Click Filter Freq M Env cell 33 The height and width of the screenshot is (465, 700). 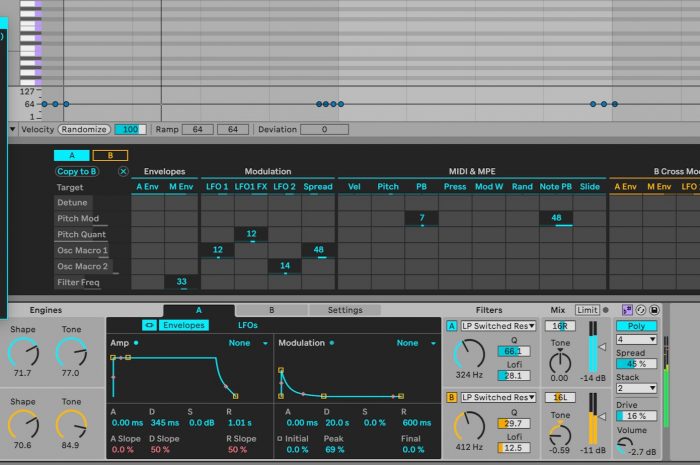[x=181, y=282]
